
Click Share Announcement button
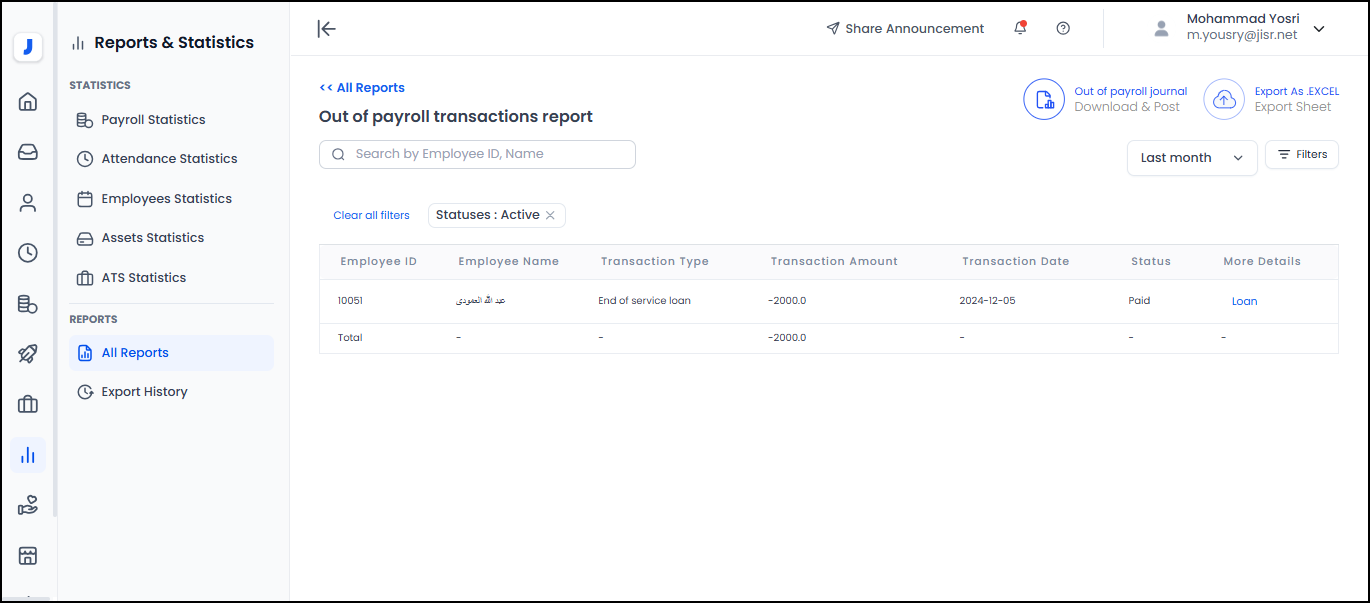[x=905, y=29]
